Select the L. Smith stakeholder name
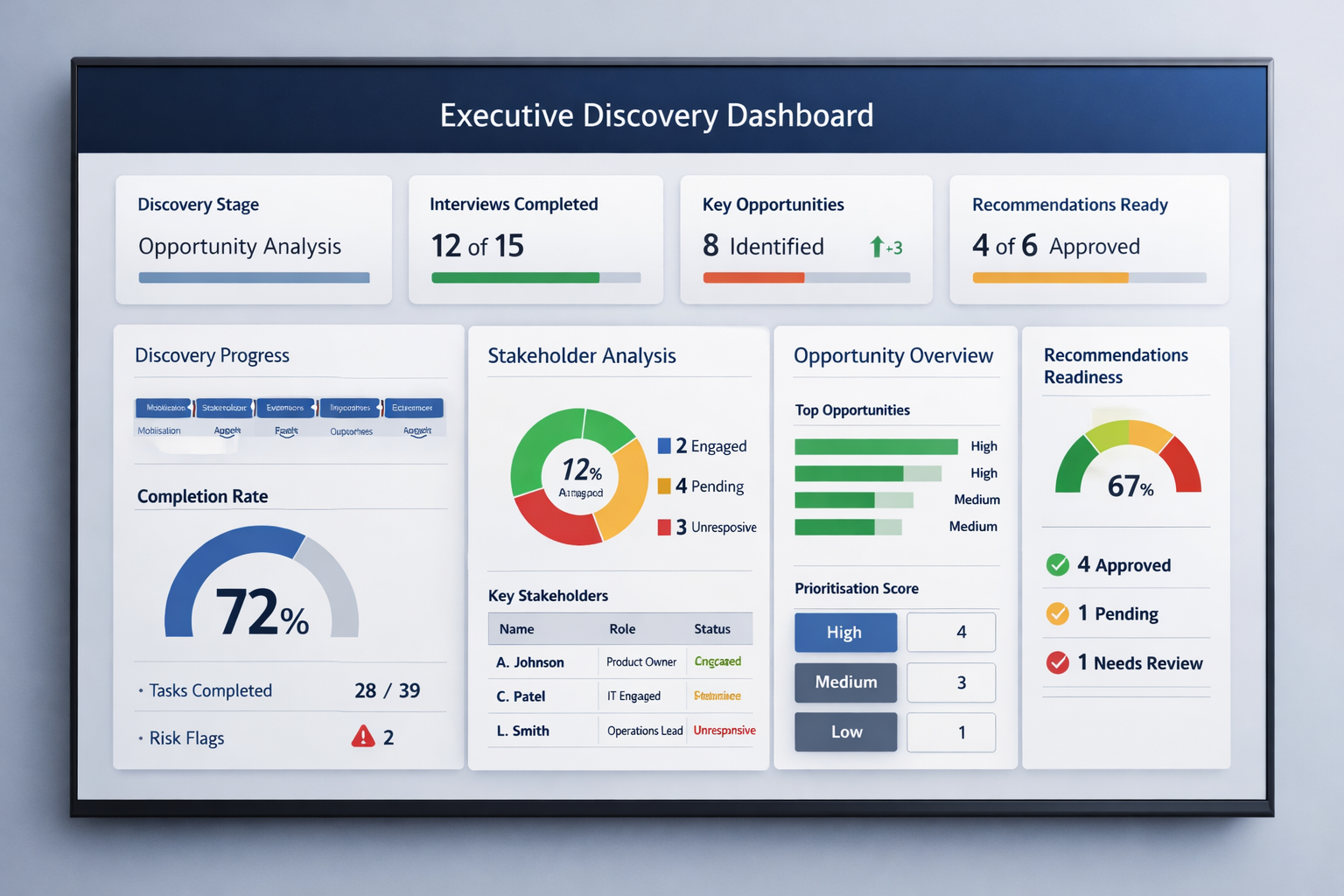The image size is (1344, 896). coord(522,731)
